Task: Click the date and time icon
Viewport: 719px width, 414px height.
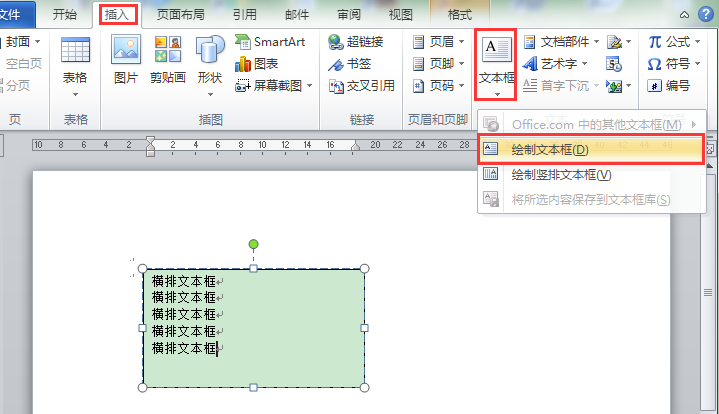Action: click(614, 64)
